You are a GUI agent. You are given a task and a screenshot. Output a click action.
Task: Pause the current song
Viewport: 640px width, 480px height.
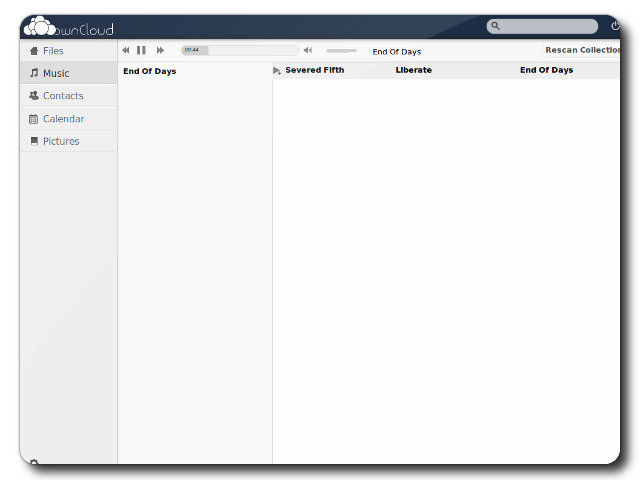[142, 50]
